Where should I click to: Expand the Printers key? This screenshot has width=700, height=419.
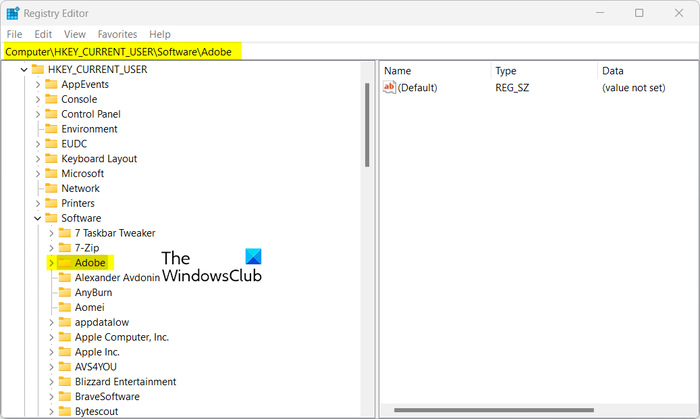click(38, 203)
